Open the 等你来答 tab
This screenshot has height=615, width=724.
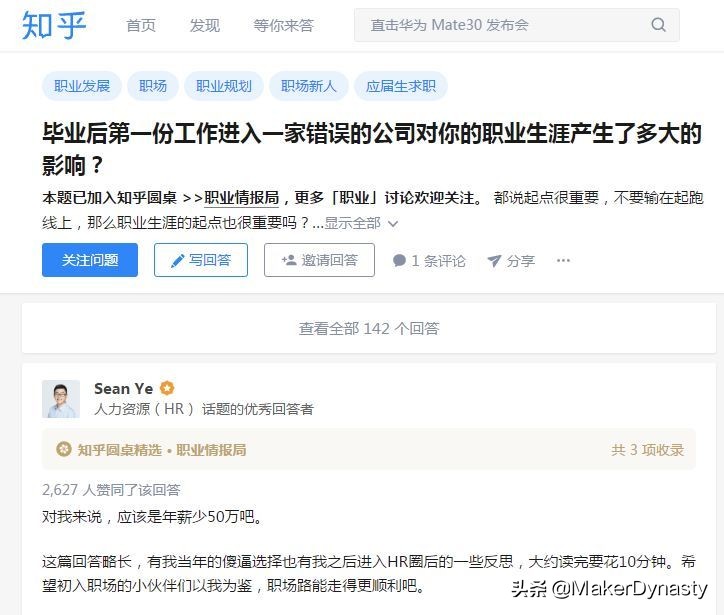point(284,25)
